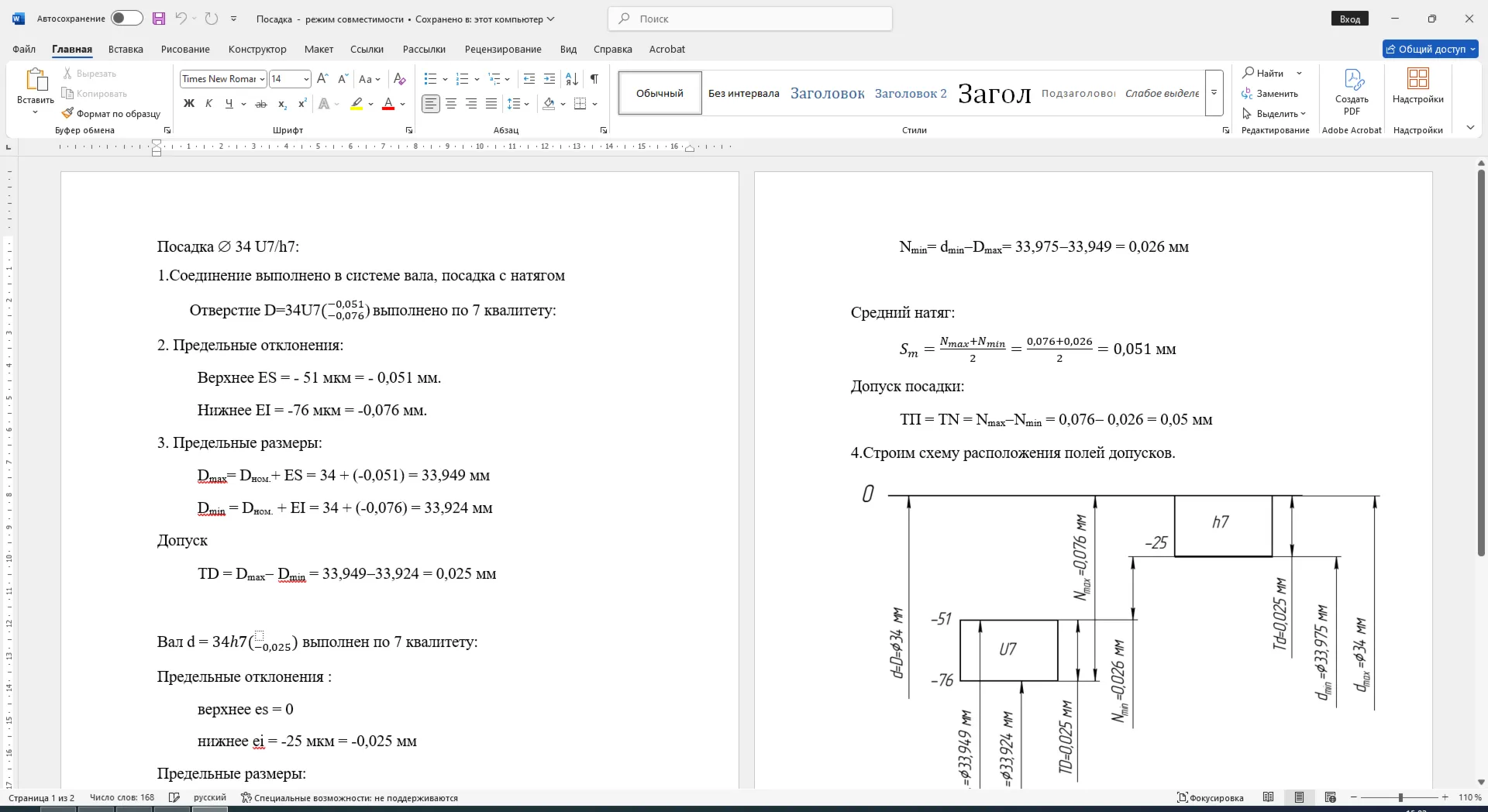Image resolution: width=1488 pixels, height=812 pixels.
Task: Open the Times New Roman font dropdown
Action: click(x=263, y=79)
